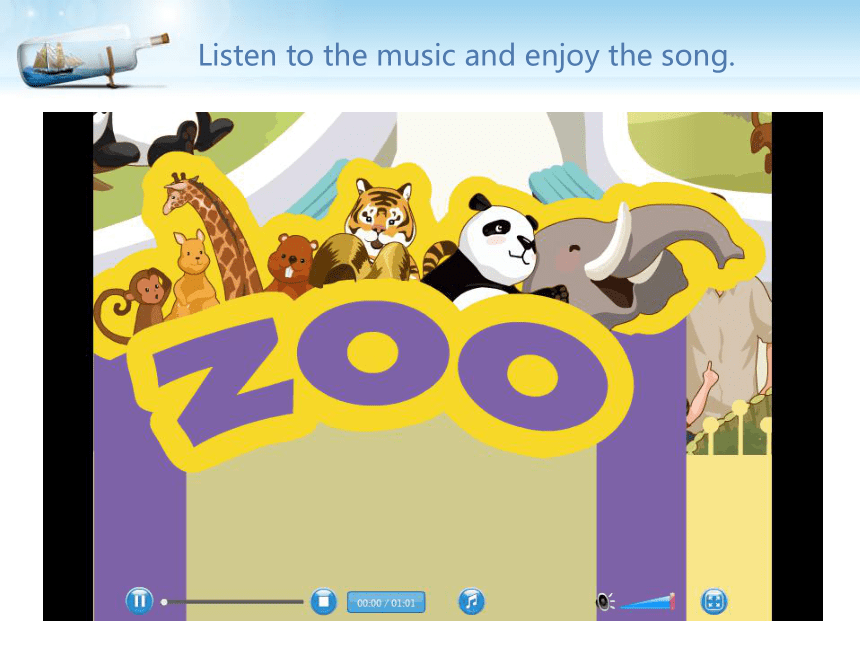Stop the video with the square button
Screen dimensions: 860x645
[x=324, y=601]
